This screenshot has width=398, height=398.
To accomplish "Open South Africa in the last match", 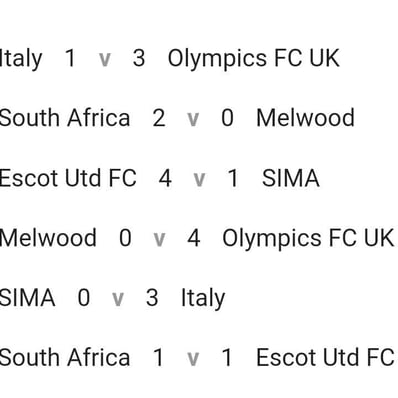I will point(65,357).
